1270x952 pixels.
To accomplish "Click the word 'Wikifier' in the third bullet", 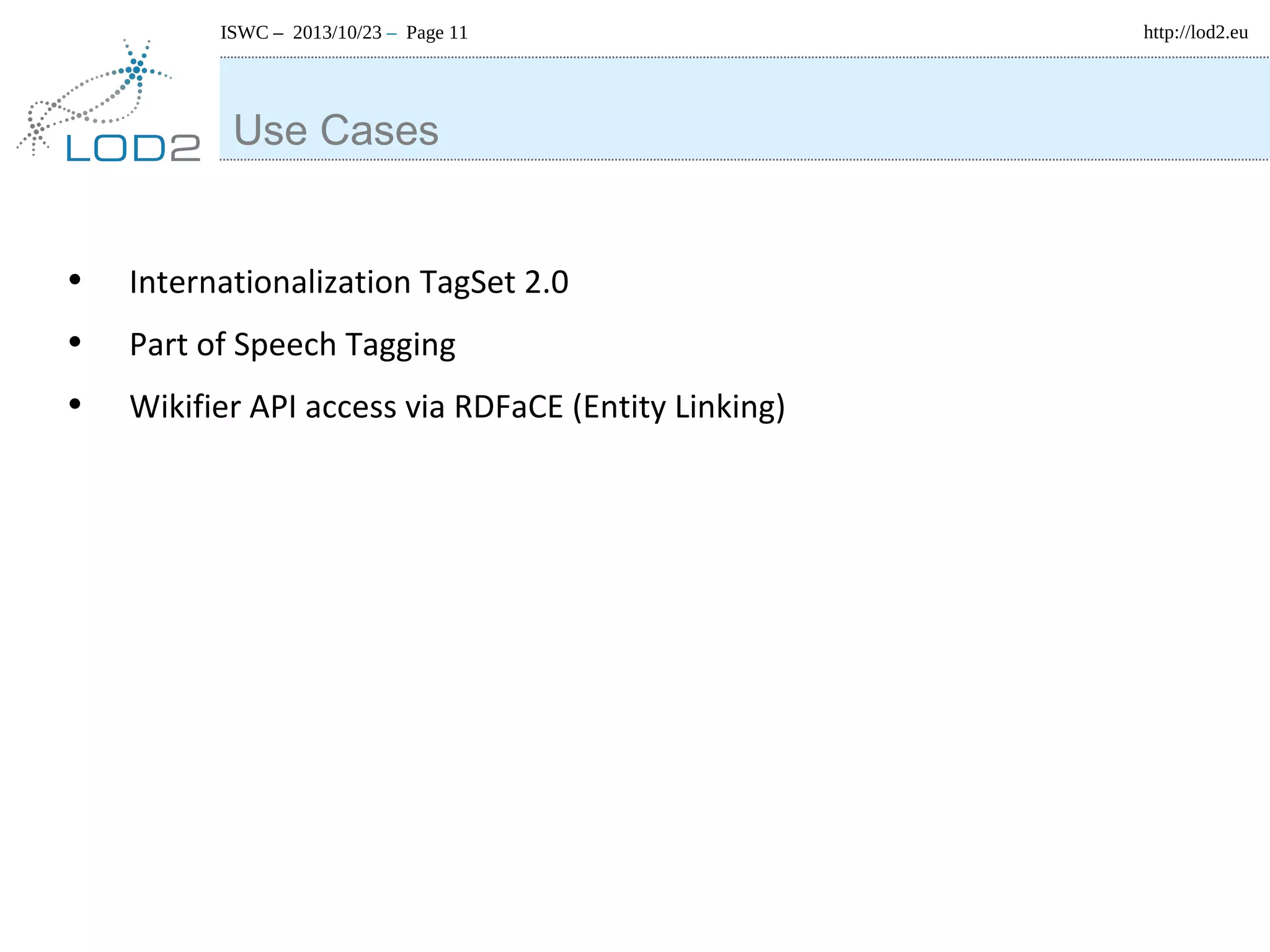I will (185, 407).
